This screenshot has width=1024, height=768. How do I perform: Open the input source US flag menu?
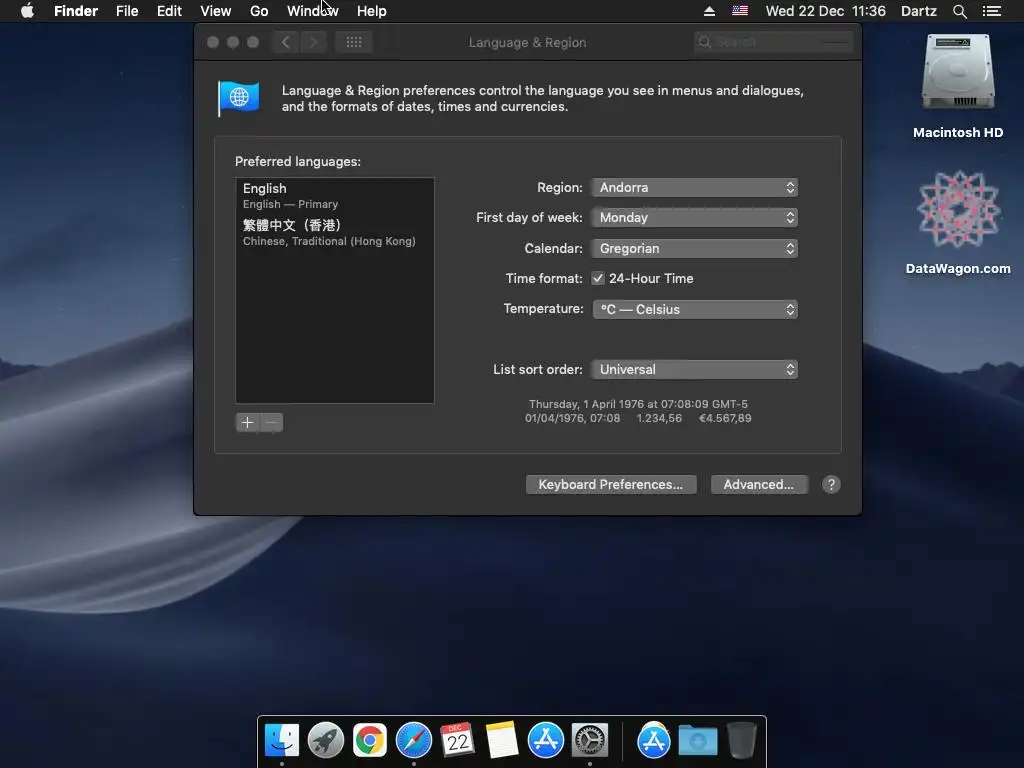[x=740, y=10]
